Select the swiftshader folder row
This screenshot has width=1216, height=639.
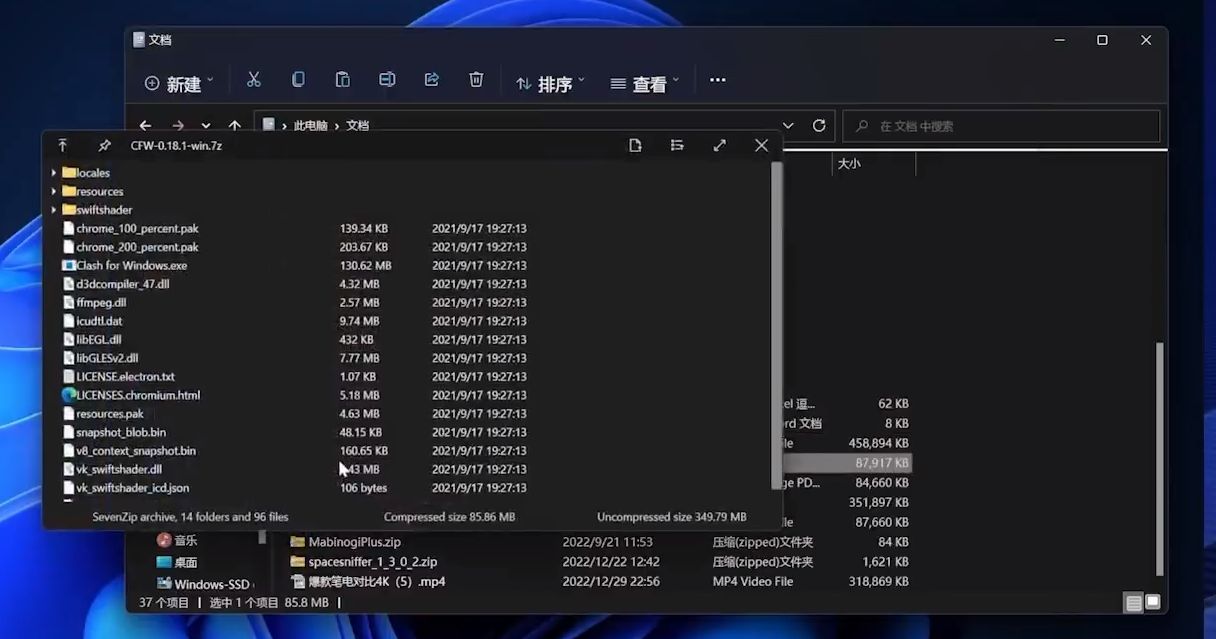point(97,210)
